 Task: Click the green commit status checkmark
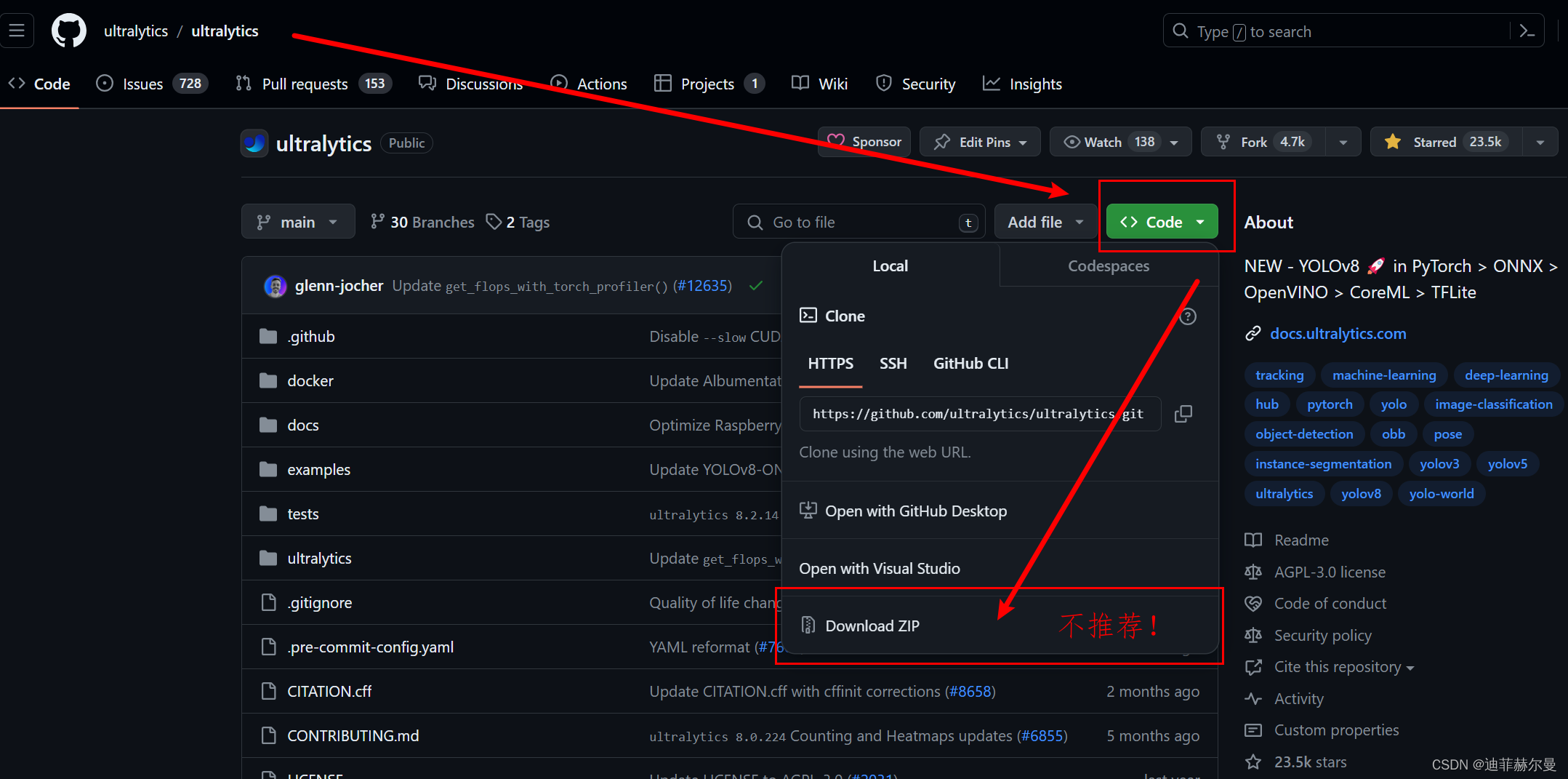pos(756,286)
